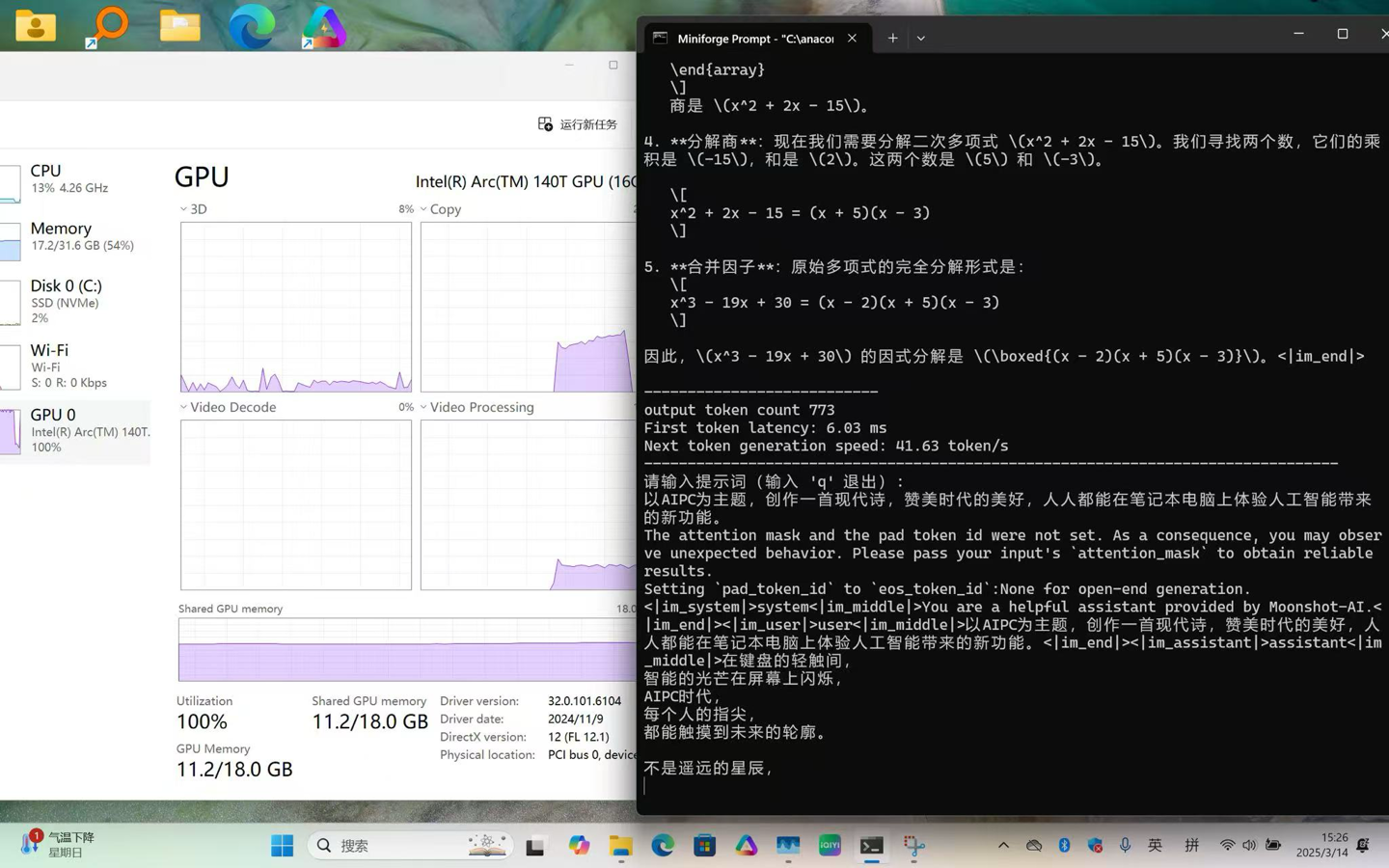The width and height of the screenshot is (1389, 868).
Task: Click the microphone icon in system tray
Action: click(1125, 845)
